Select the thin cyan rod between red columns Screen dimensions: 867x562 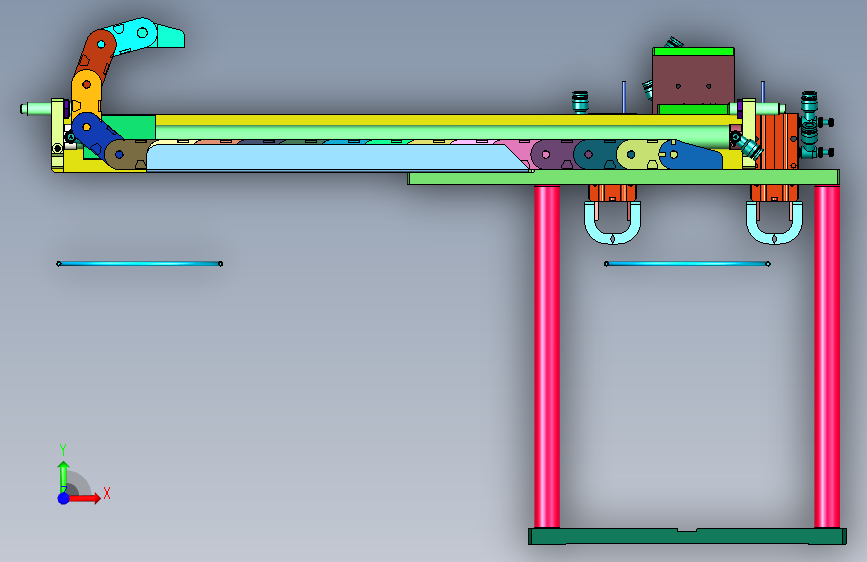pos(687,264)
